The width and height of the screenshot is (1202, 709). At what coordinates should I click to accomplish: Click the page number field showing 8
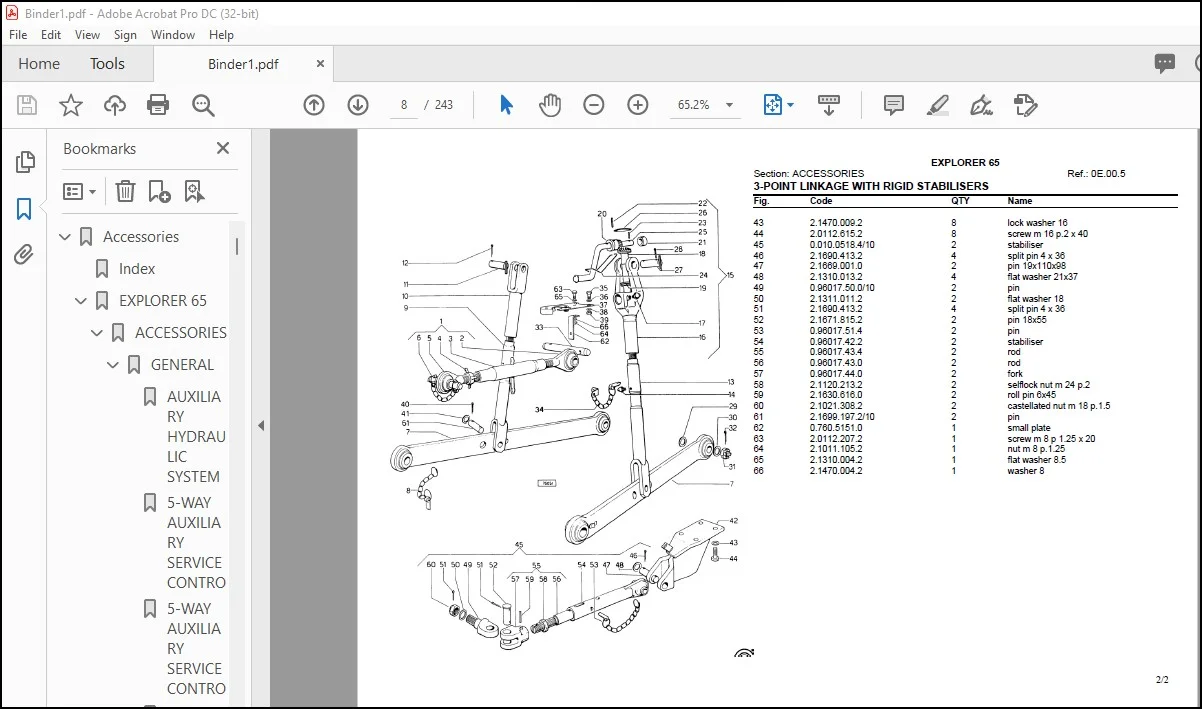pos(404,105)
